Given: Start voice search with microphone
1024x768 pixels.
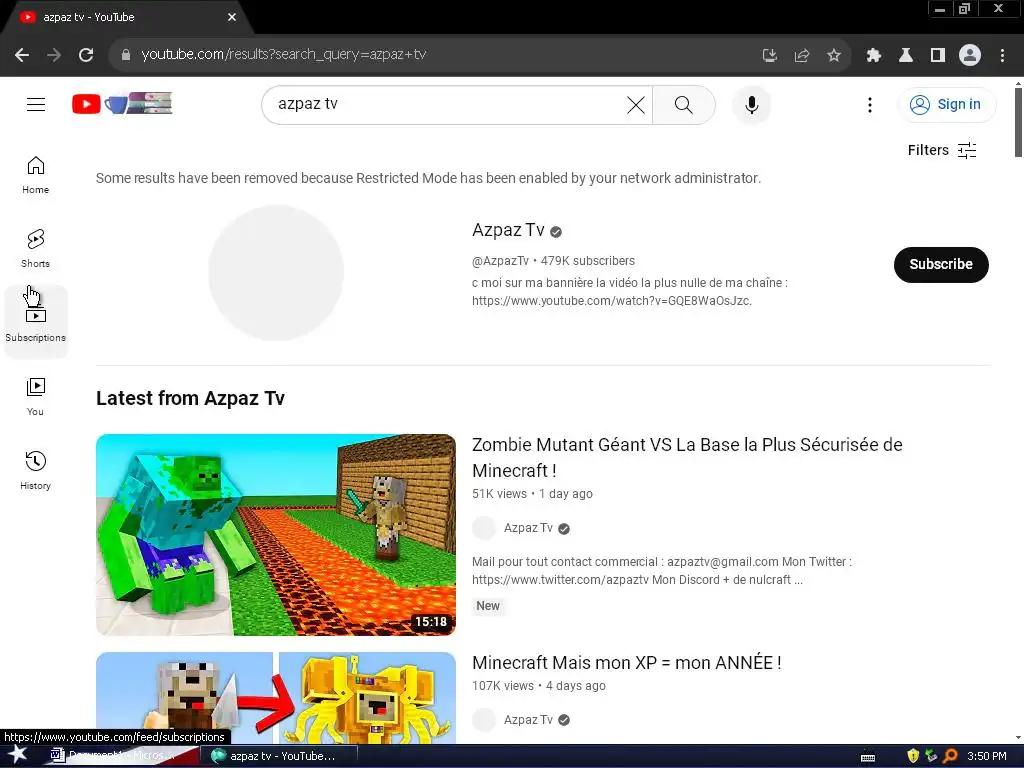Looking at the screenshot, I should point(752,104).
